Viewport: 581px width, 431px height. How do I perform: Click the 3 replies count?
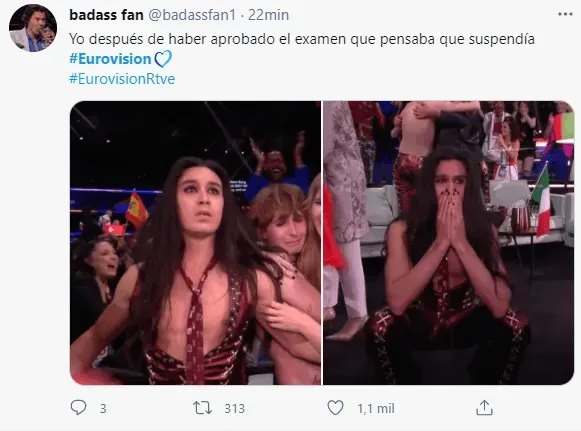103,408
